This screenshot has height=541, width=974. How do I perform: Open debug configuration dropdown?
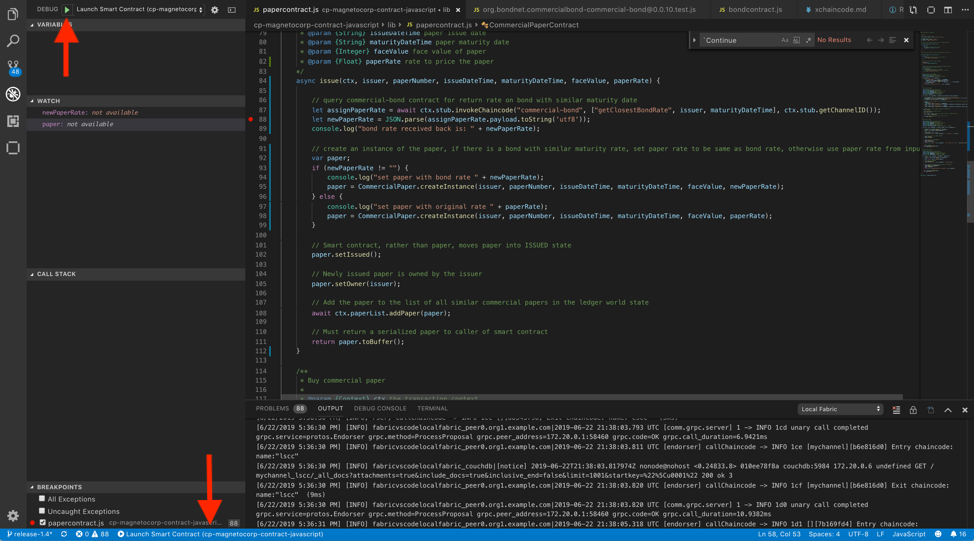coord(140,9)
